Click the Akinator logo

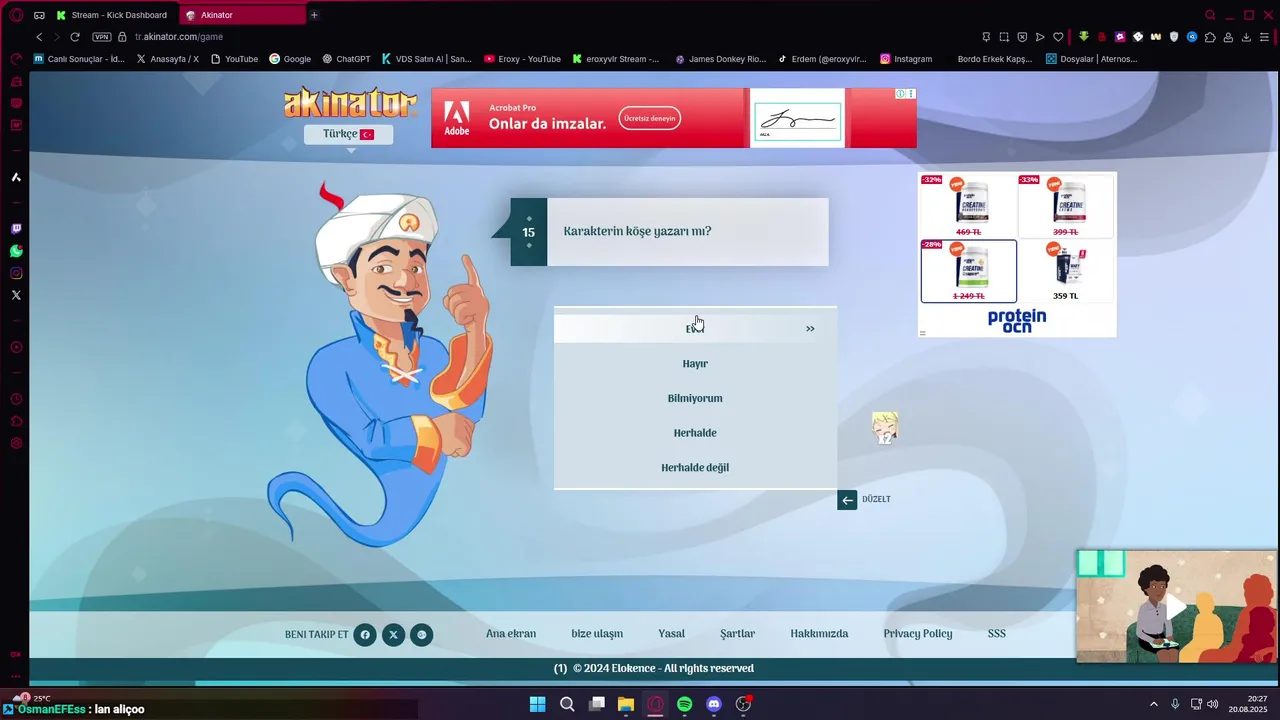(x=350, y=103)
